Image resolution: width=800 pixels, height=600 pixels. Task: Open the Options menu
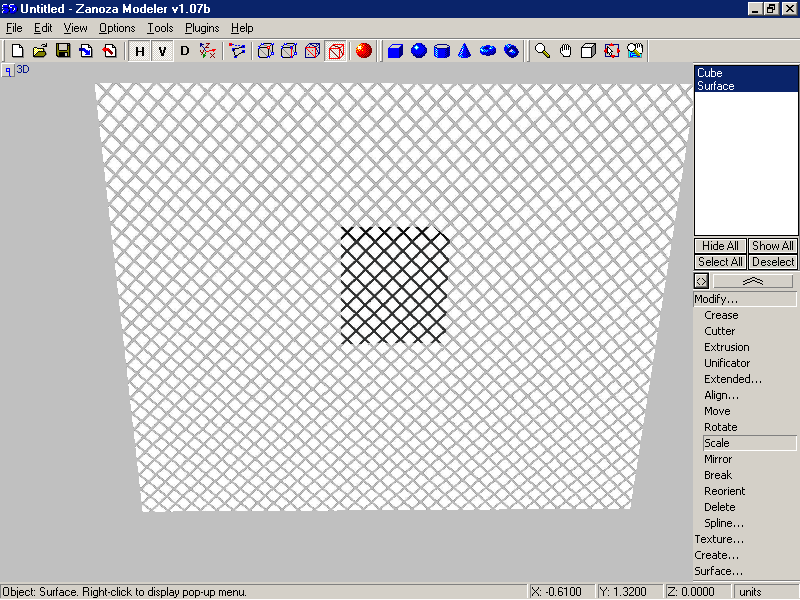pyautogui.click(x=117, y=28)
